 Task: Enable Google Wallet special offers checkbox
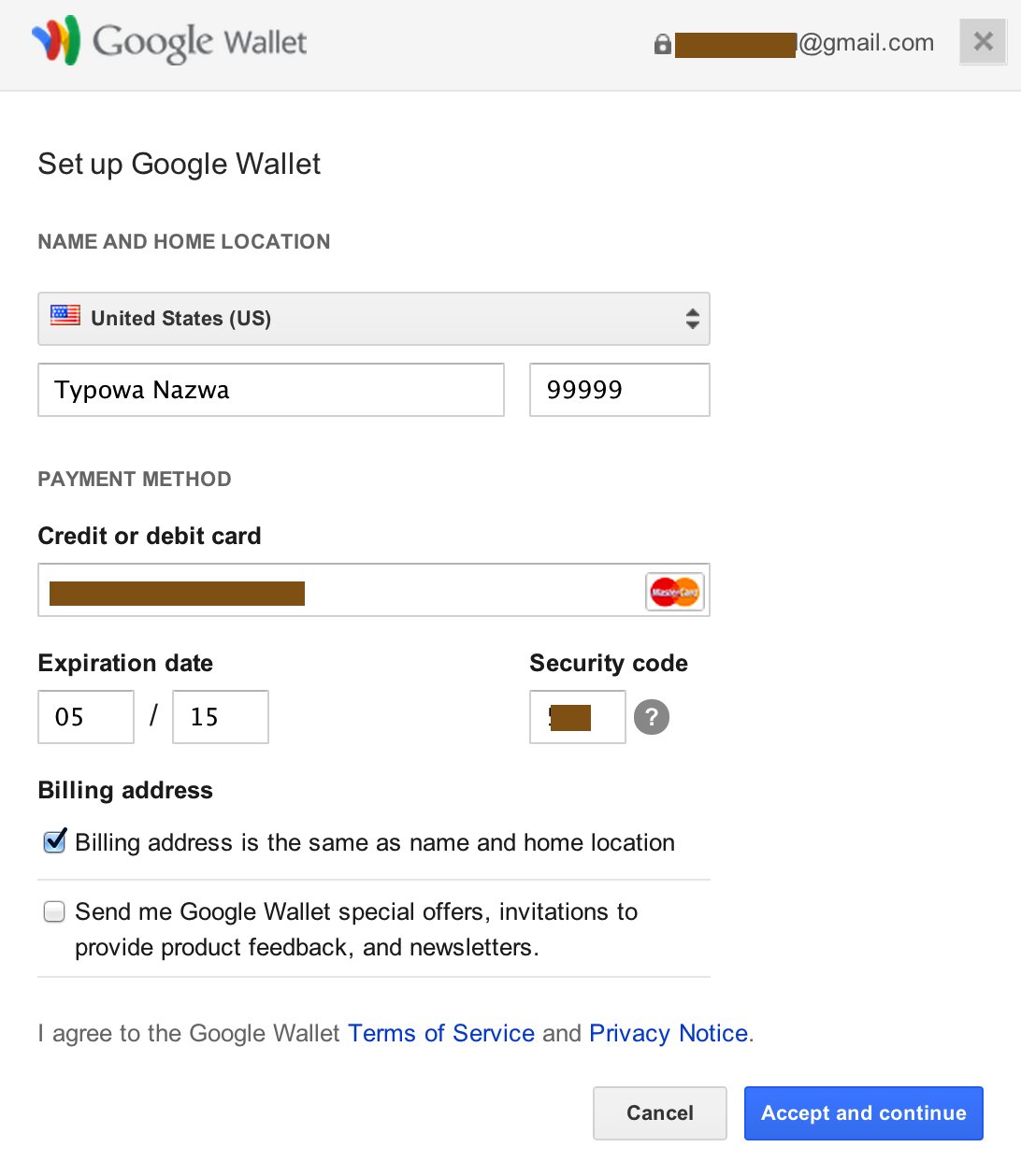55,911
